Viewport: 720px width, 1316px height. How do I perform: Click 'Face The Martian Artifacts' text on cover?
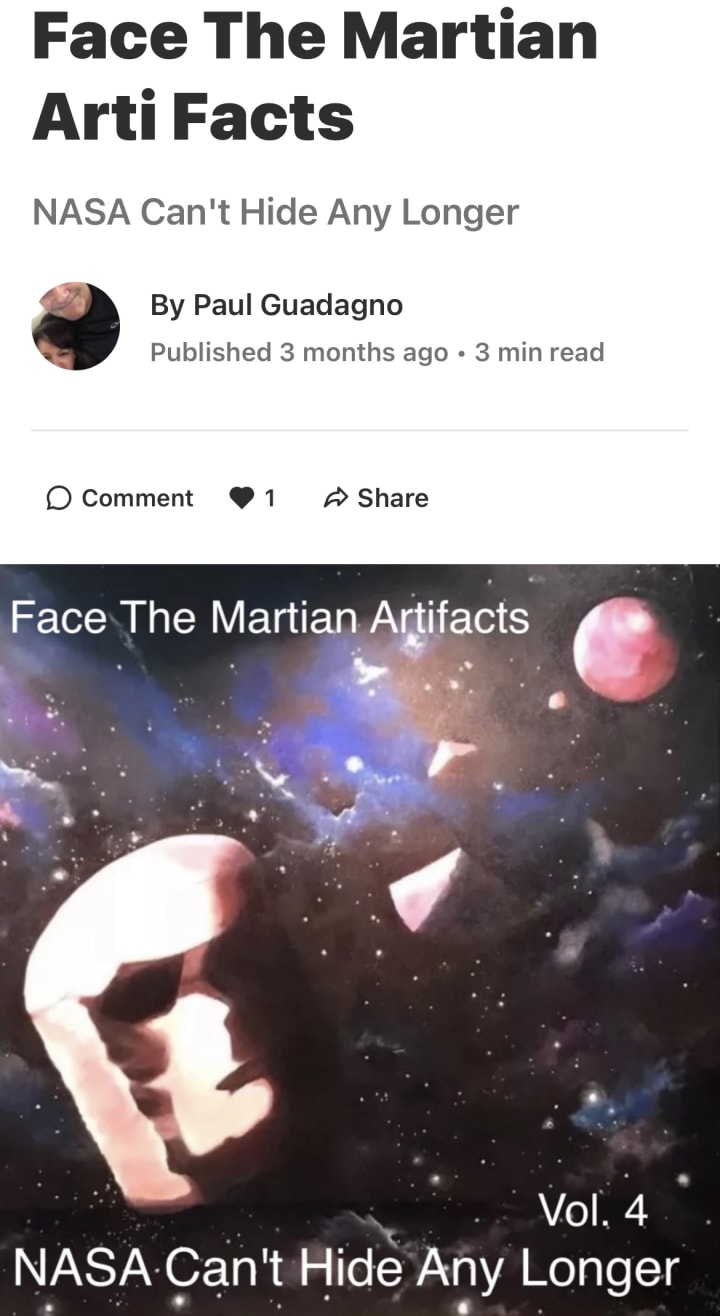(269, 617)
